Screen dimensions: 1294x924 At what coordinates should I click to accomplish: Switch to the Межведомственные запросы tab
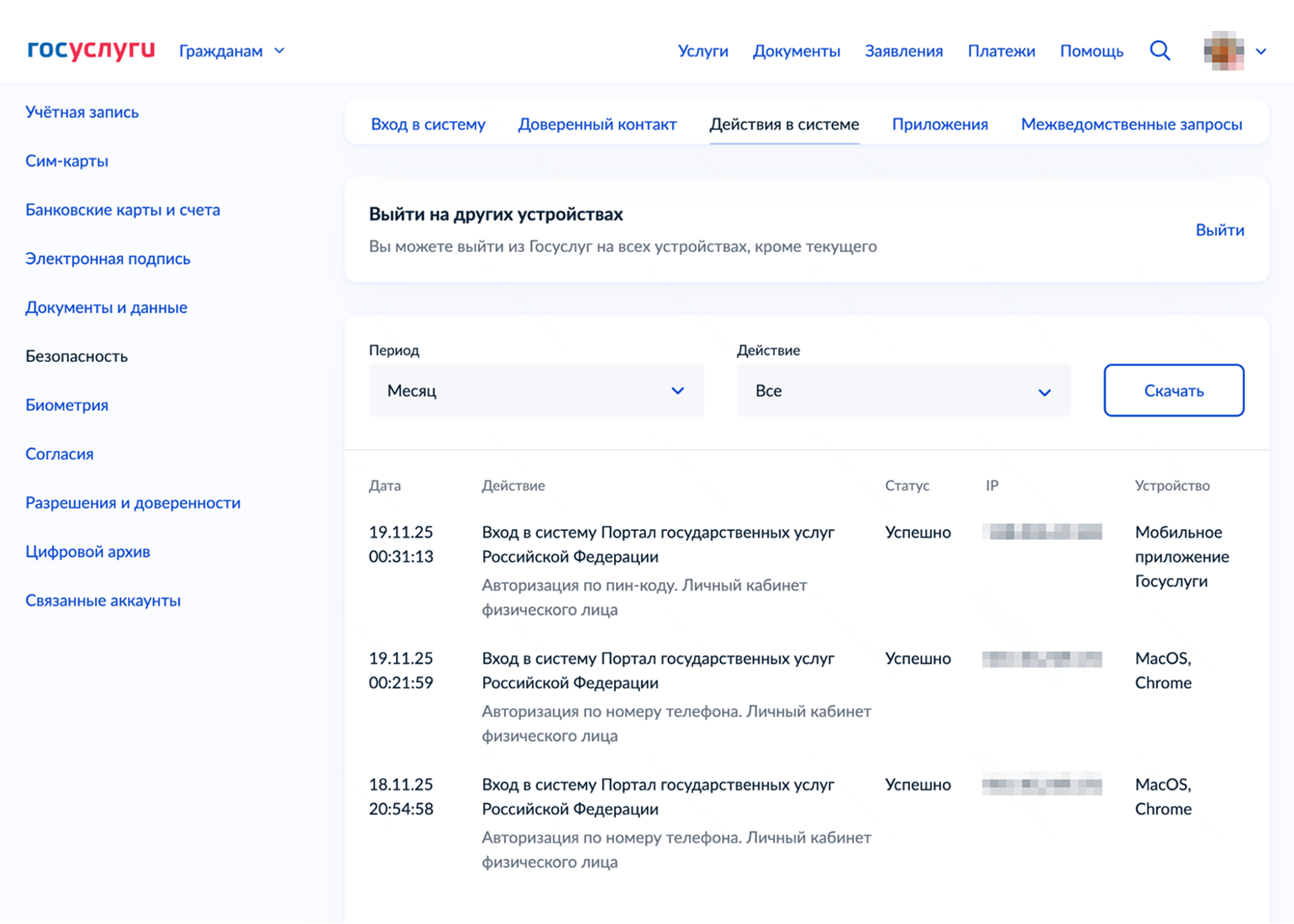[1131, 124]
